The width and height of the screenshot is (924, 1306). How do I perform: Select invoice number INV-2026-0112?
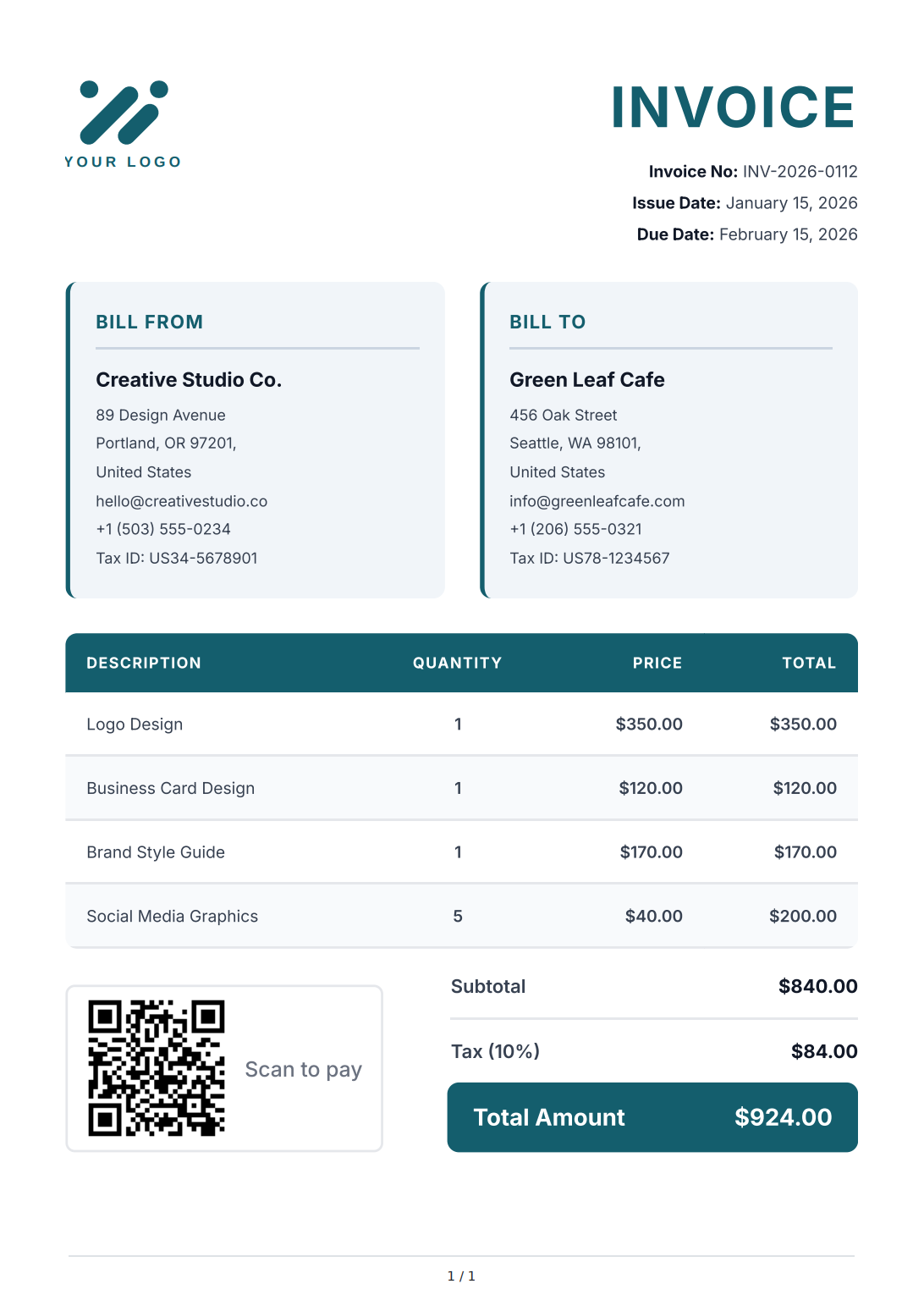tap(800, 172)
